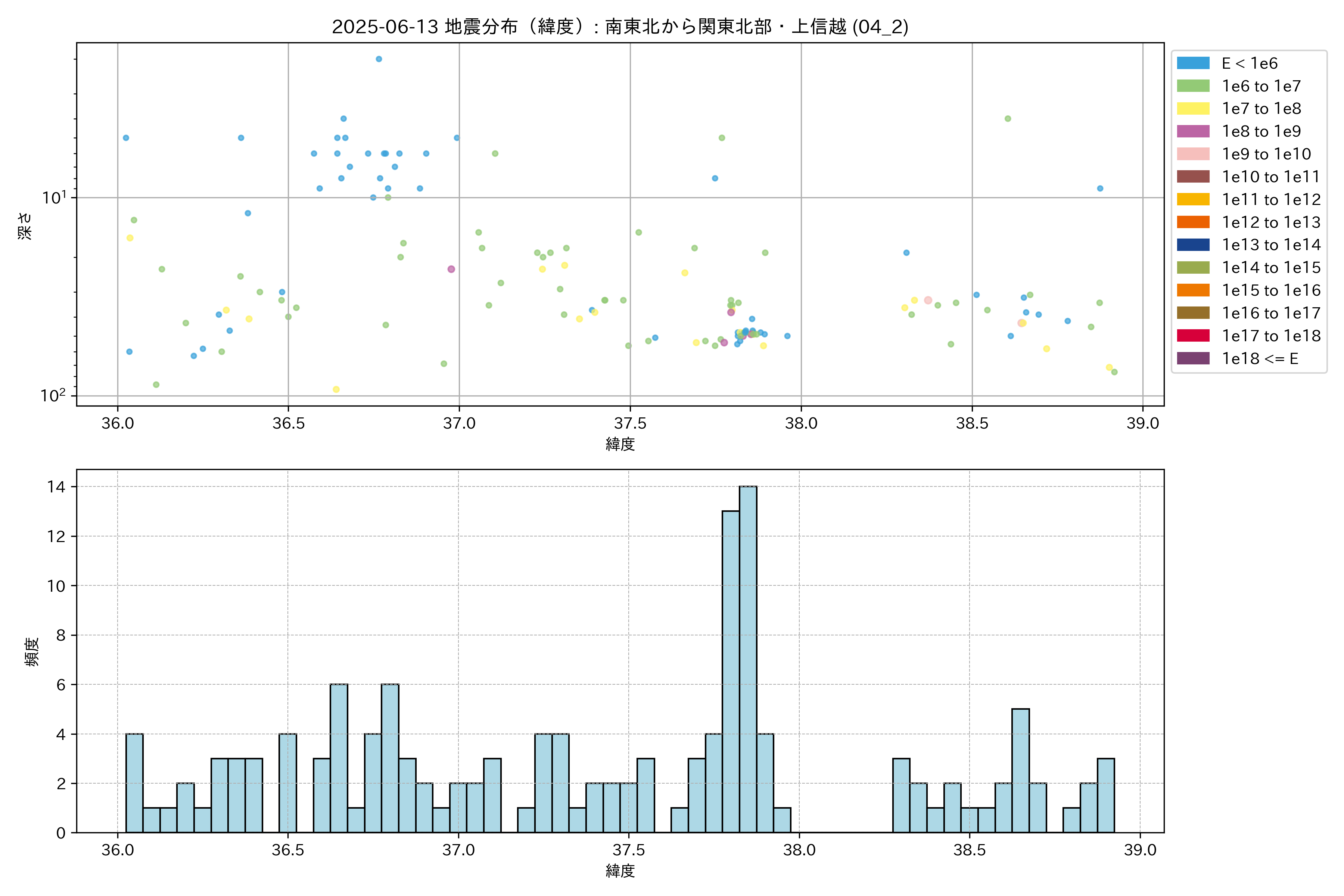Image resolution: width=1344 pixels, height=896 pixels.
Task: Click the blue 'E < 1e6' legend swatch
Action: point(1193,63)
